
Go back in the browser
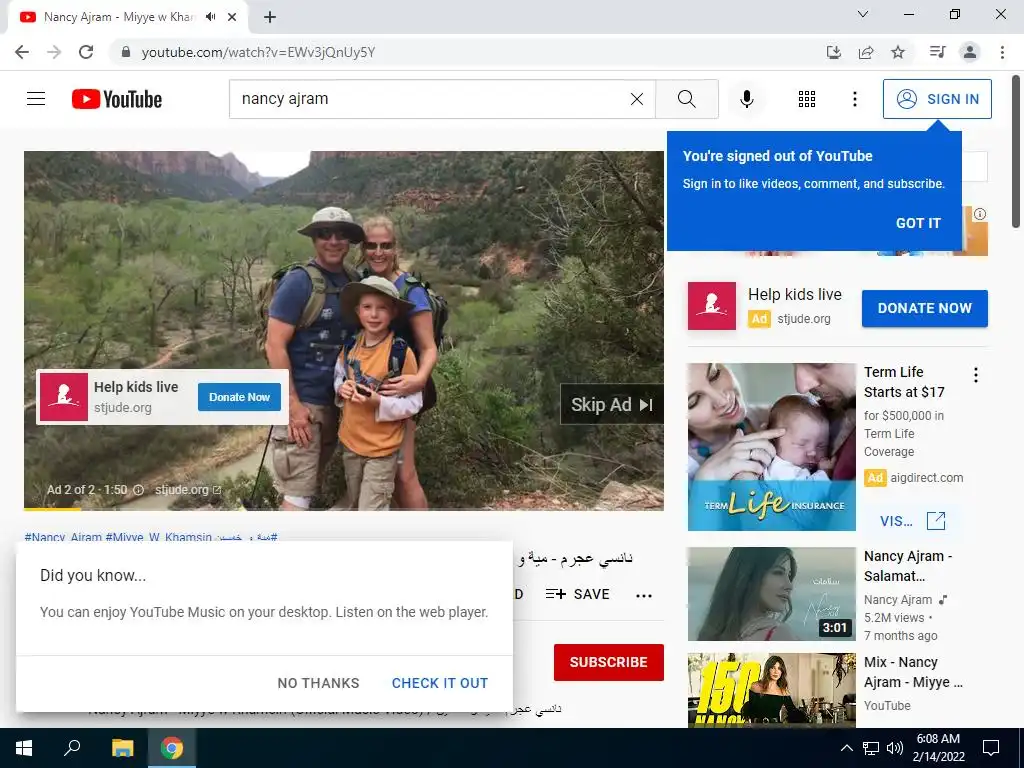pyautogui.click(x=22, y=52)
